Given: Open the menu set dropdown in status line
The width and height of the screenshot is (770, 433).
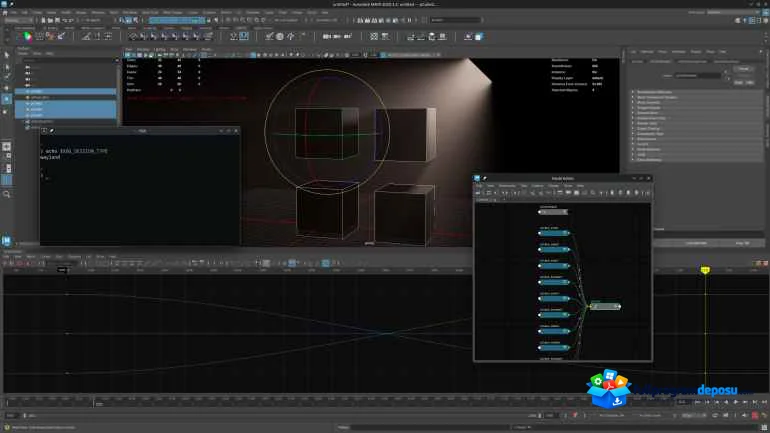Looking at the screenshot, I should coord(18,20).
